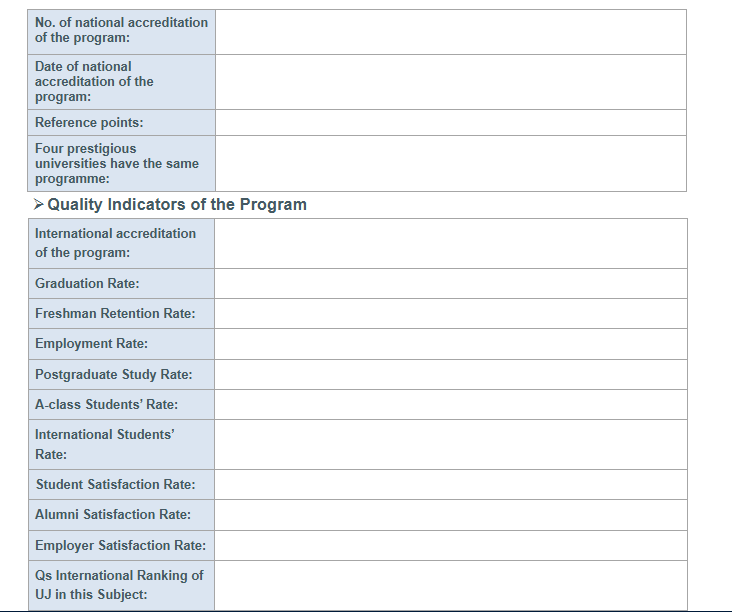732x612 pixels.
Task: Place cursor in the Graduation Rate blank cell
Action: pos(450,284)
